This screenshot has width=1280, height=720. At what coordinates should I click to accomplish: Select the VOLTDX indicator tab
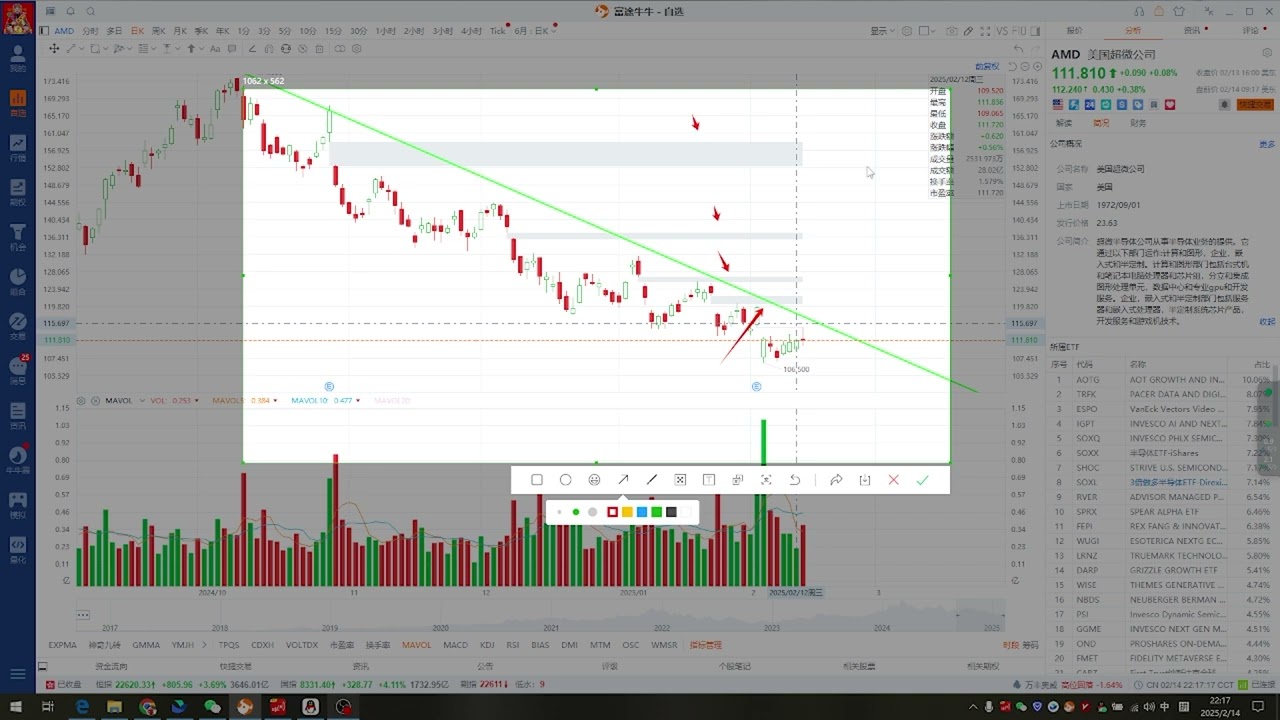(x=302, y=645)
